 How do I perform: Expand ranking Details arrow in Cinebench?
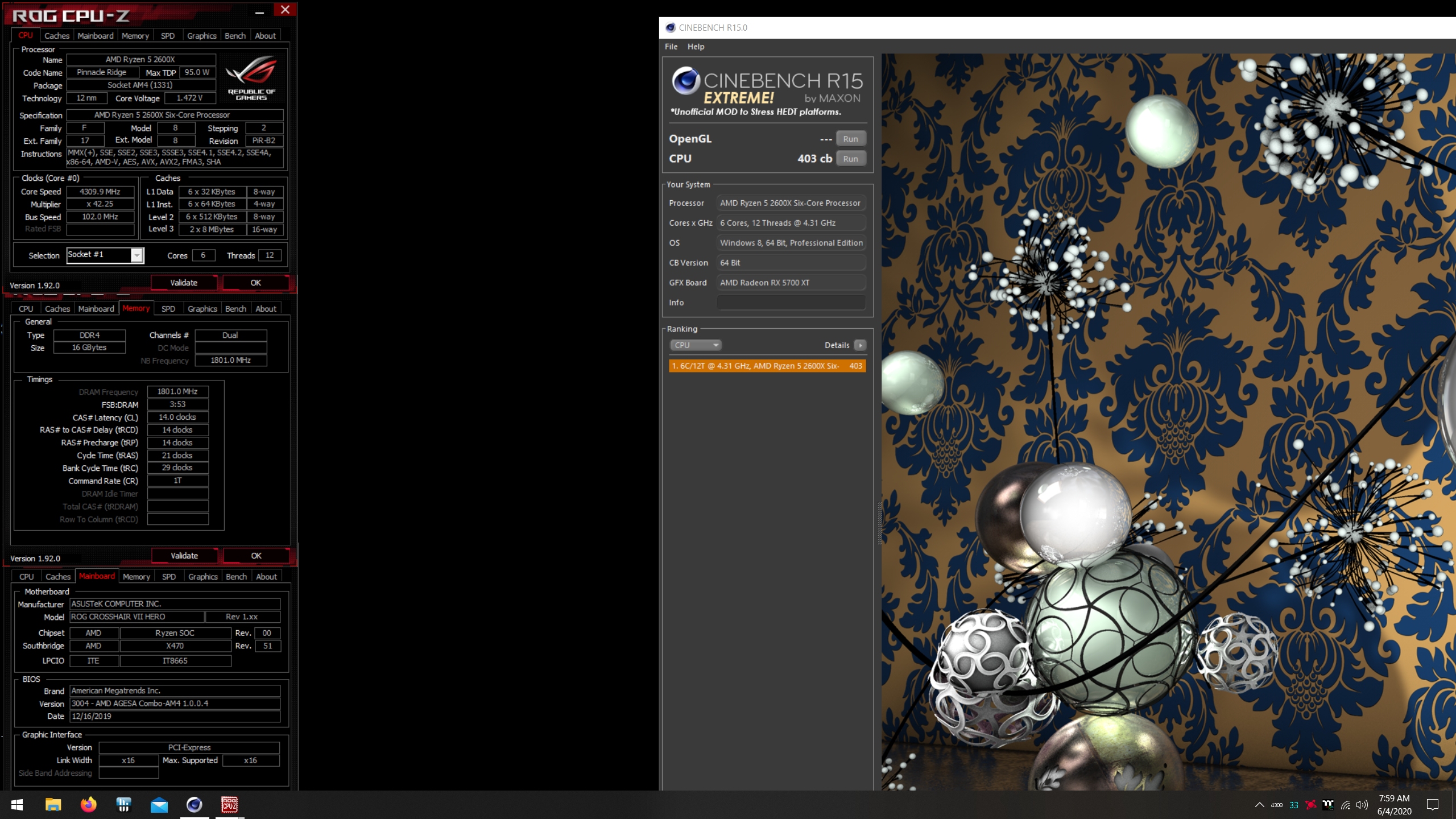(860, 345)
